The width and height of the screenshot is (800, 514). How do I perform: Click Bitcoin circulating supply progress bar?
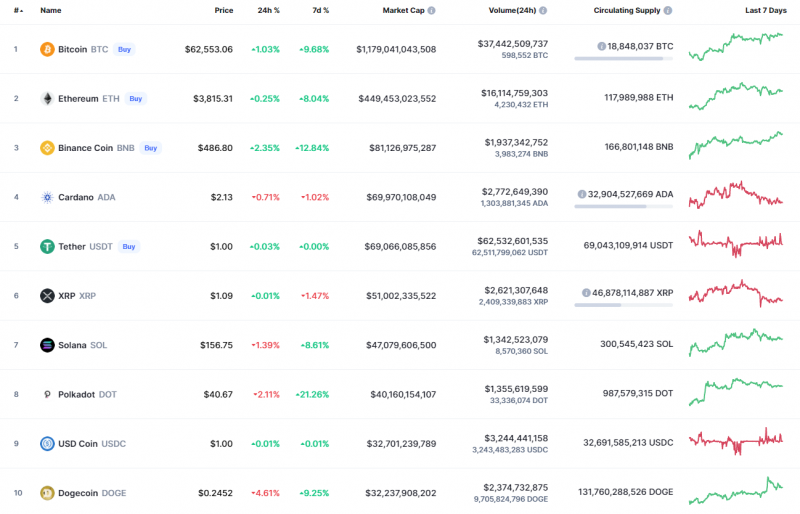pos(623,59)
